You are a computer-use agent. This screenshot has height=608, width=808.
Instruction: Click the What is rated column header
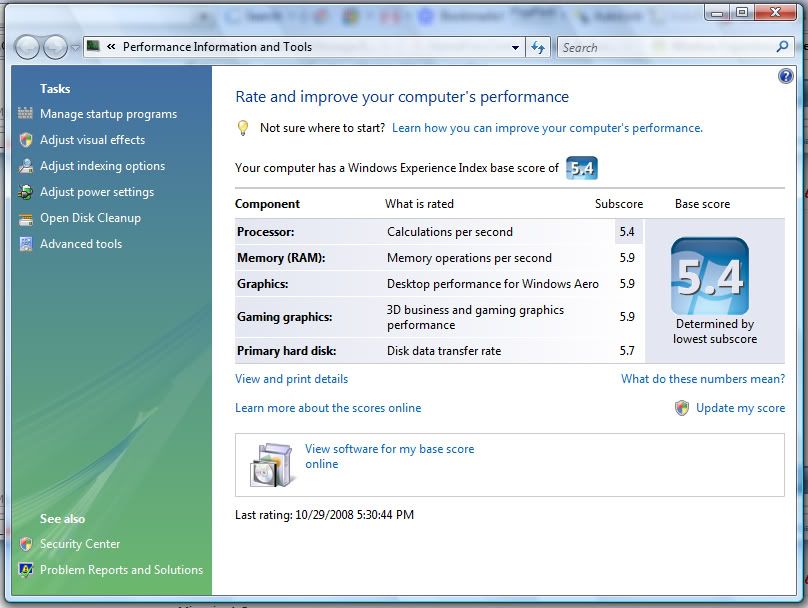coord(419,204)
